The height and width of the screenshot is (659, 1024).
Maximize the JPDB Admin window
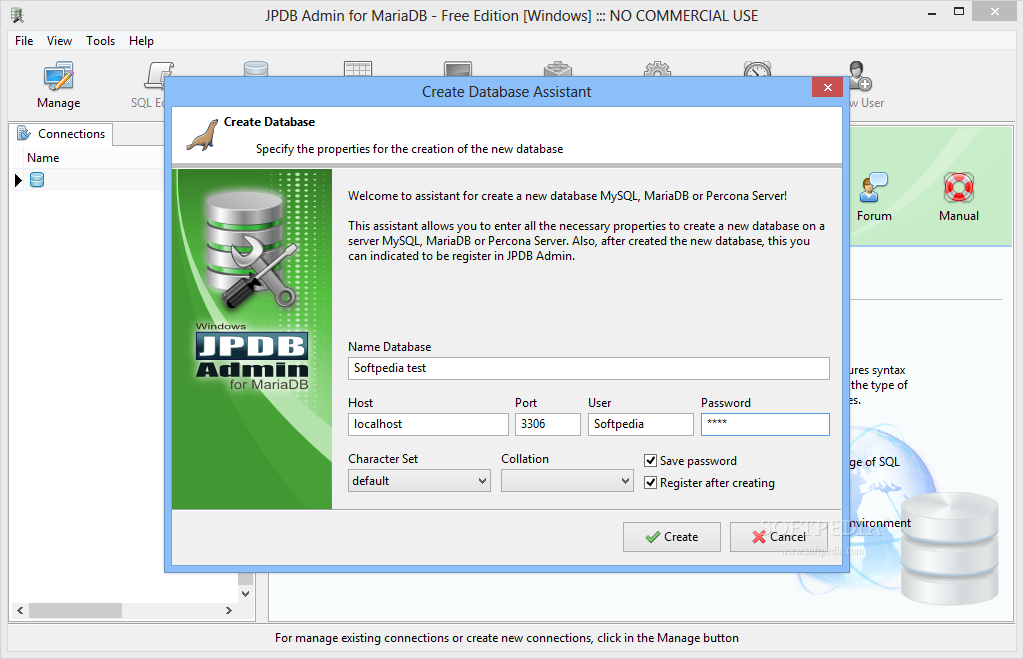click(959, 12)
